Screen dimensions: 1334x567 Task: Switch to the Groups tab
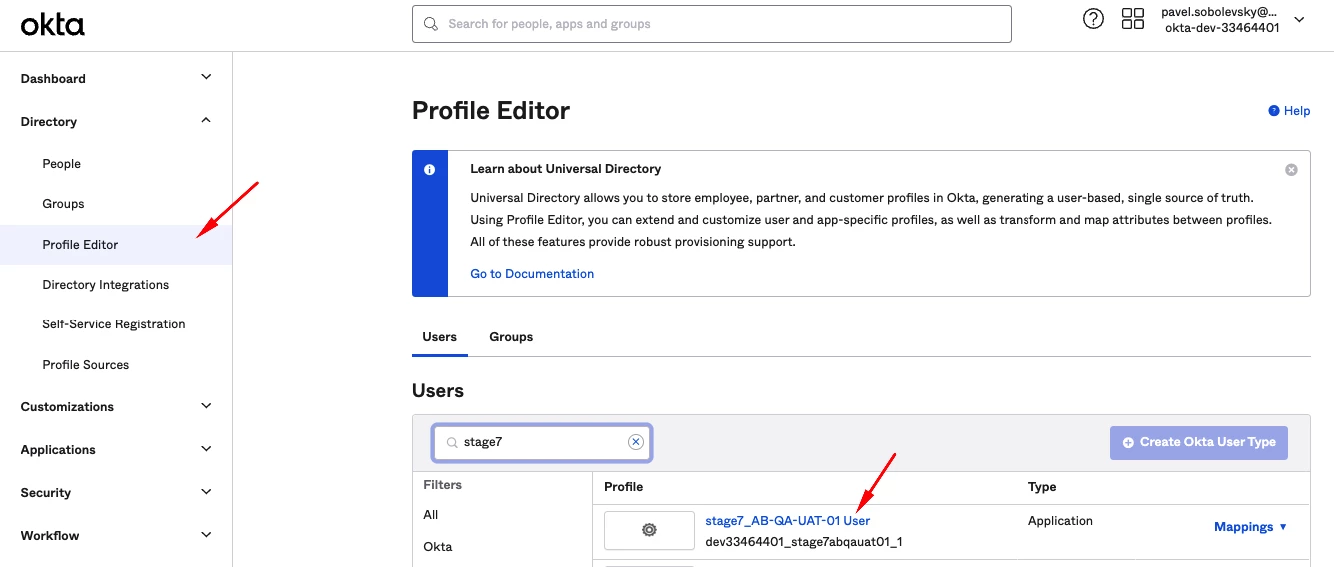click(511, 337)
